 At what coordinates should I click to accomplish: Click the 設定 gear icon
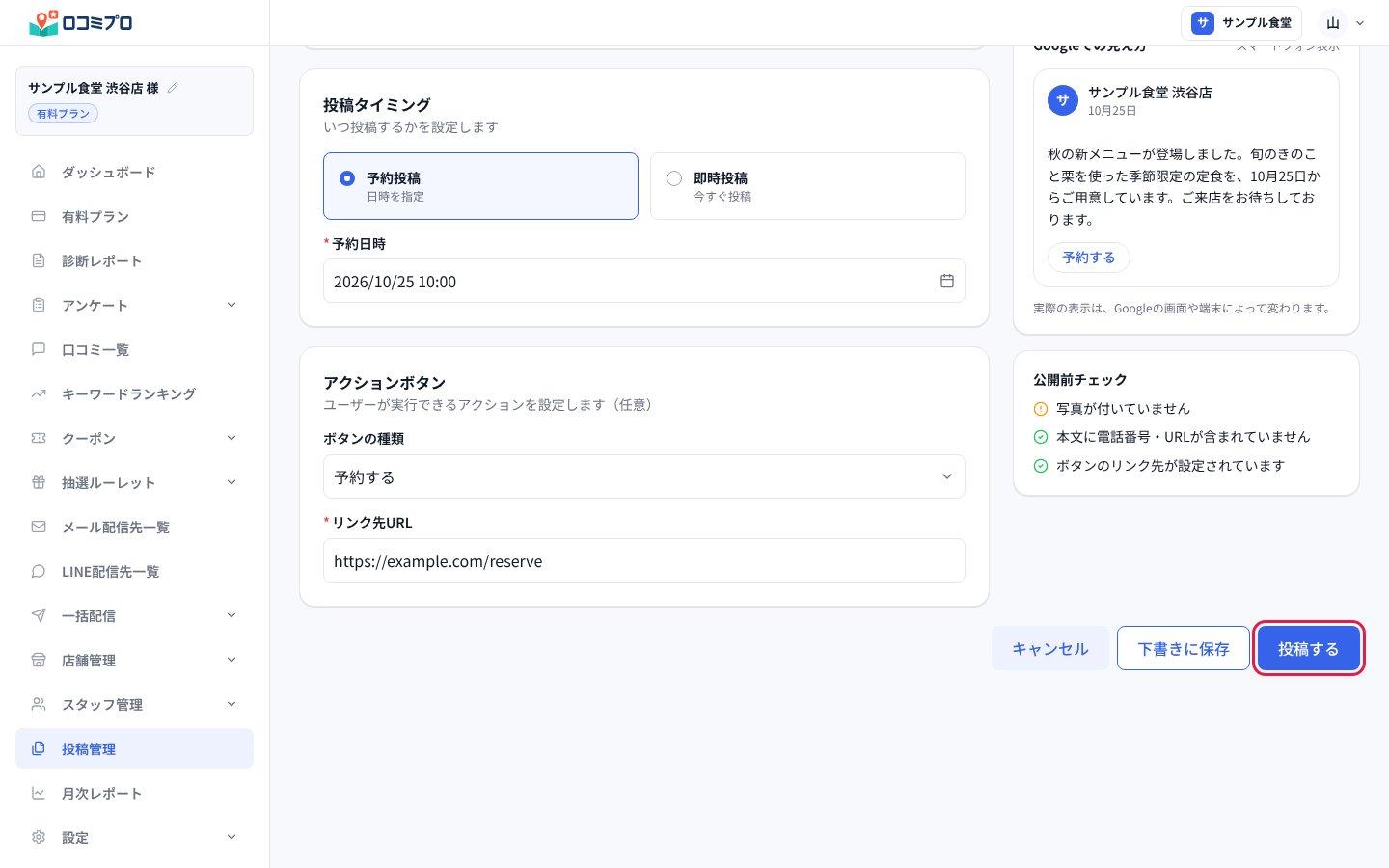[x=39, y=837]
